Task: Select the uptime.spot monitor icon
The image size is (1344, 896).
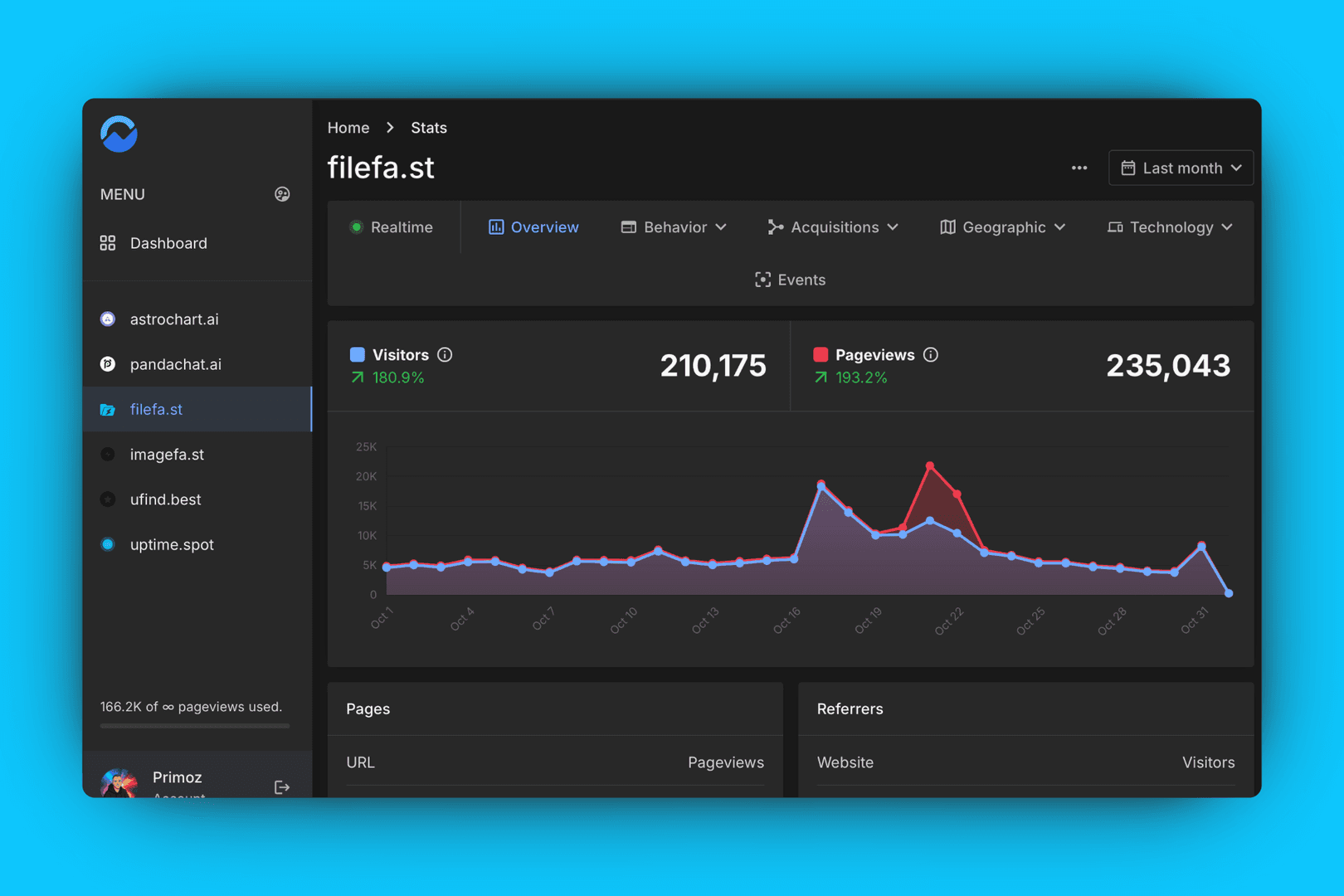Action: (x=107, y=544)
